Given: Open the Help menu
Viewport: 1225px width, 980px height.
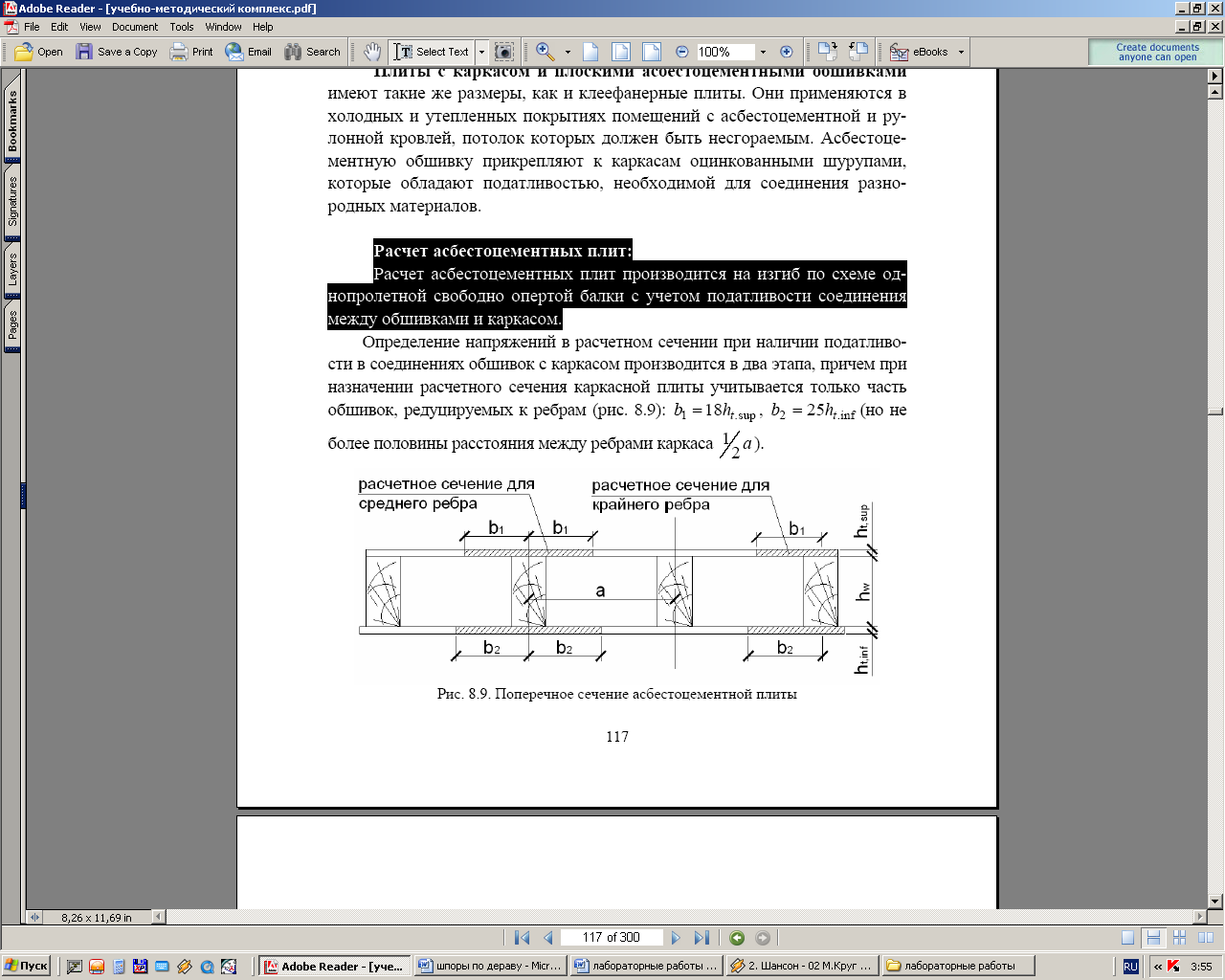Looking at the screenshot, I should point(263,27).
